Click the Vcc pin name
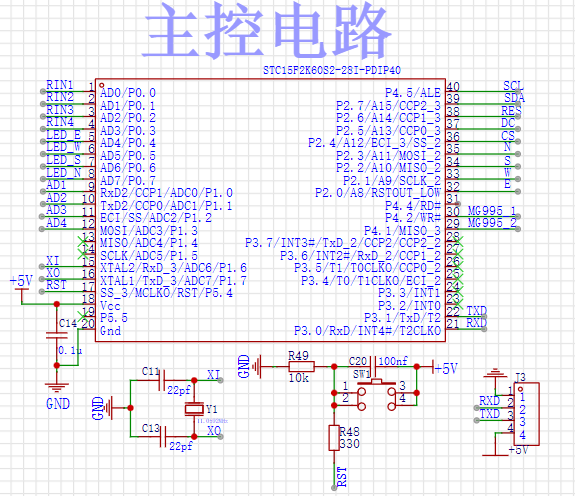 (110, 306)
